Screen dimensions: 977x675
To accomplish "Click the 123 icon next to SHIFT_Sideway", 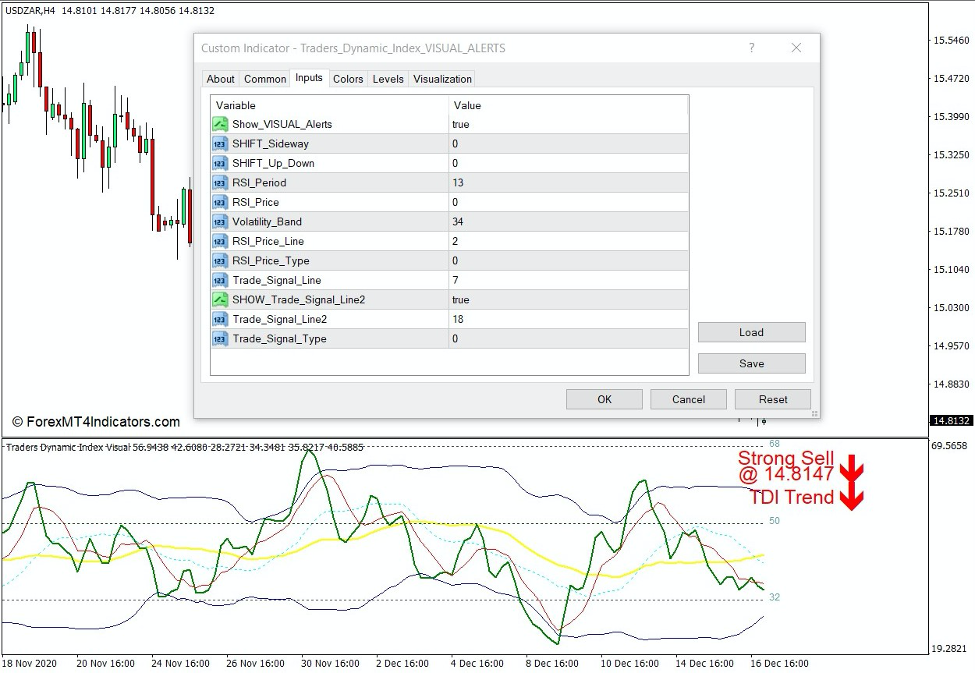I will tap(220, 143).
